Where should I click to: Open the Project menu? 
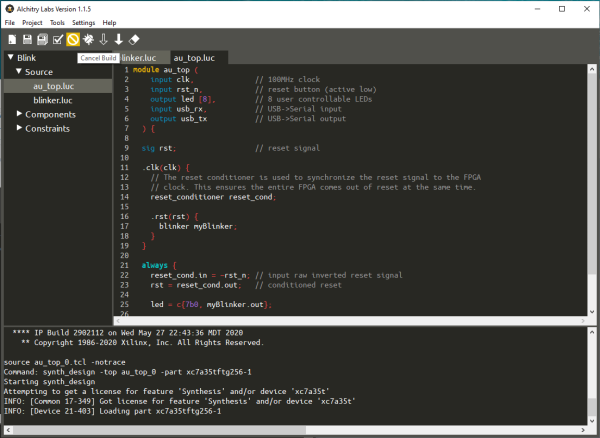click(32, 23)
